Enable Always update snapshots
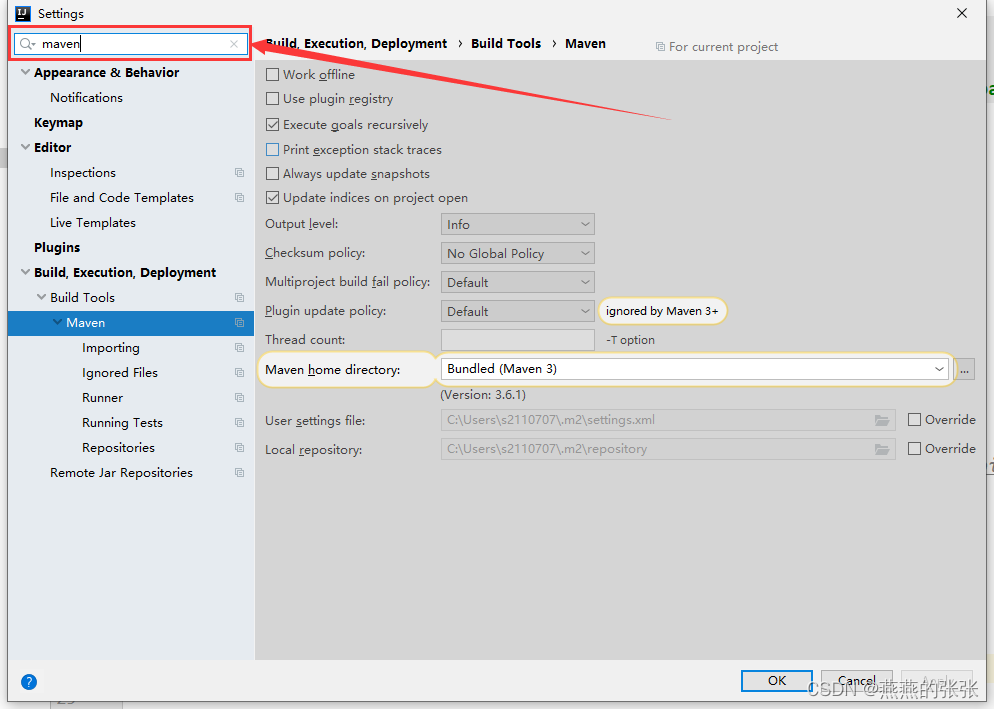Screen dimensions: 994x709 [x=273, y=174]
